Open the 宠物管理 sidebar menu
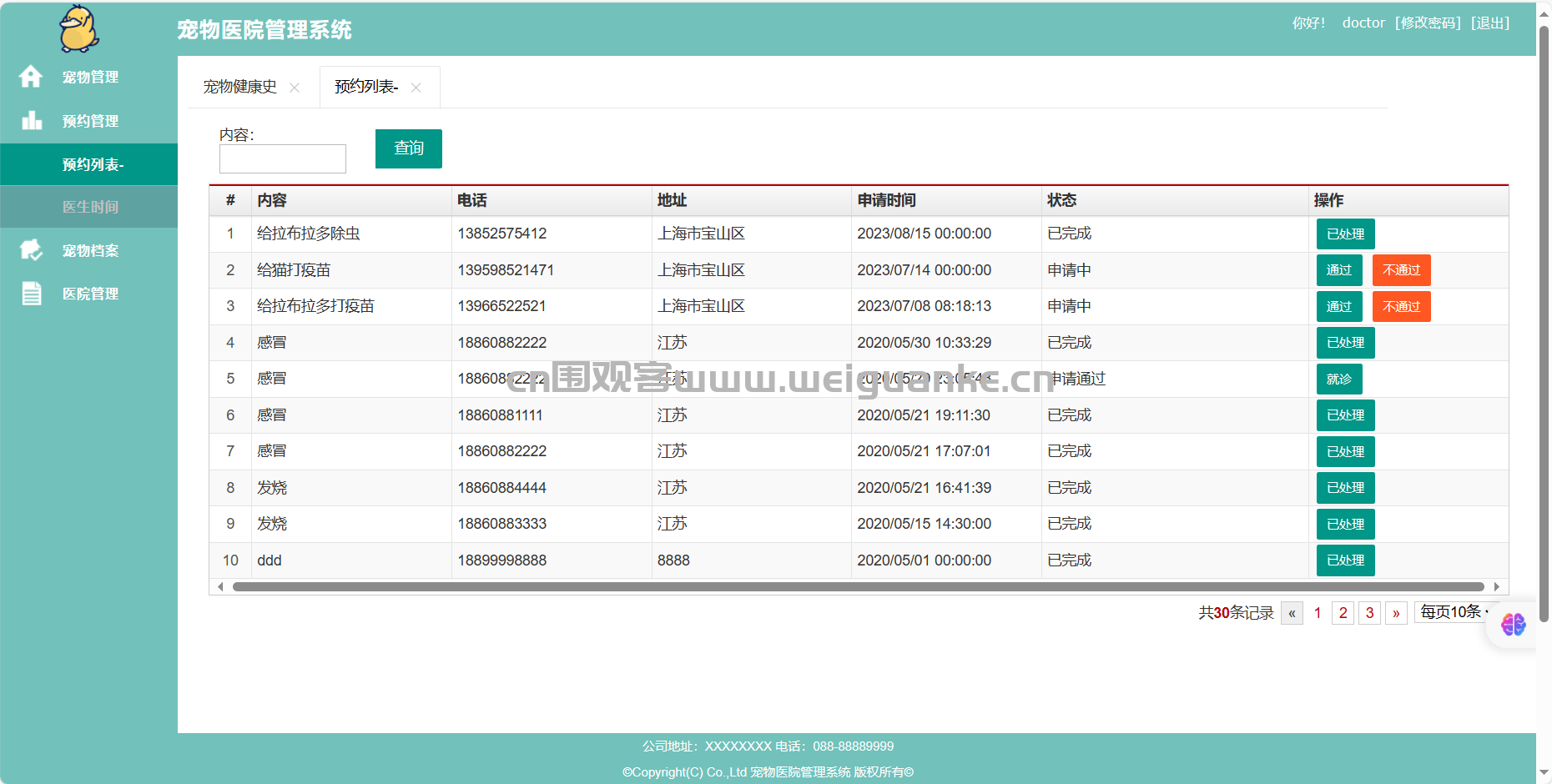1552x784 pixels. point(88,77)
